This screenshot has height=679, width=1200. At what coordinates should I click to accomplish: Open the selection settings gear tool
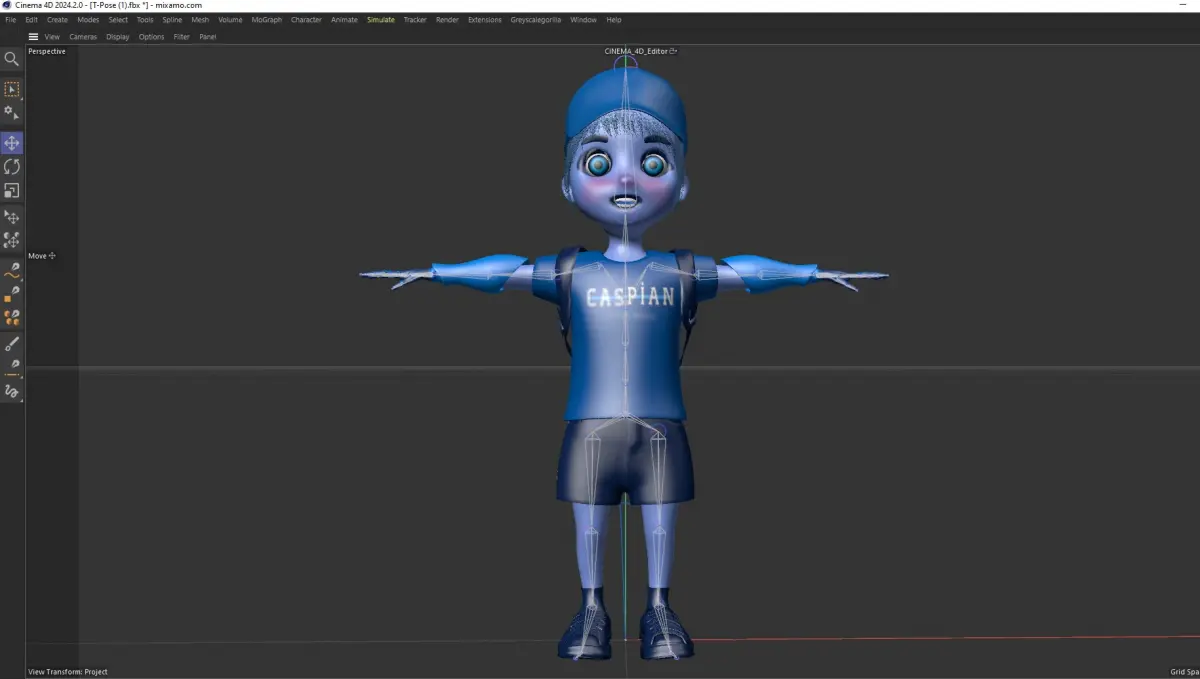pos(12,112)
